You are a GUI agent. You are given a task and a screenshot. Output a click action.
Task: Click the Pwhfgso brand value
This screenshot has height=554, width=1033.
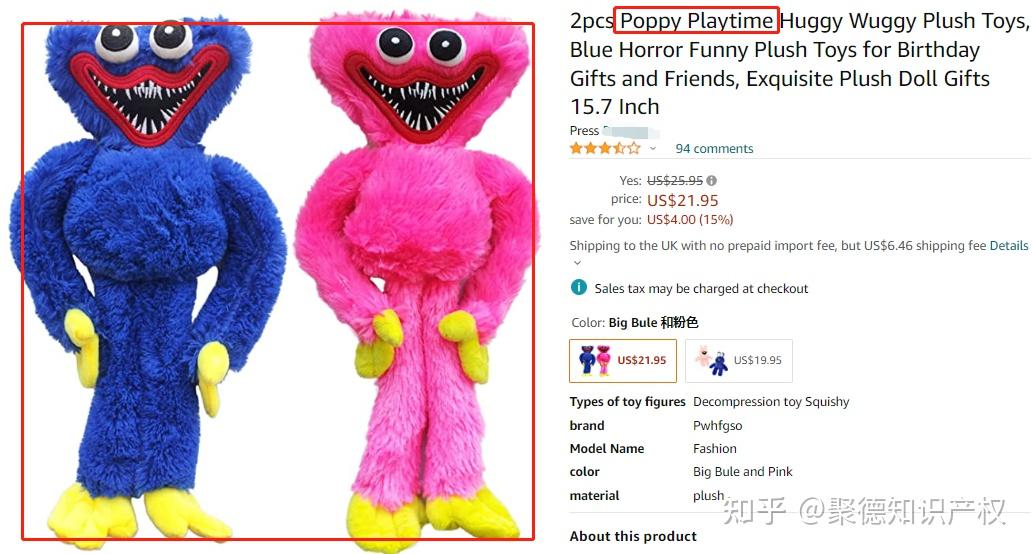click(717, 426)
